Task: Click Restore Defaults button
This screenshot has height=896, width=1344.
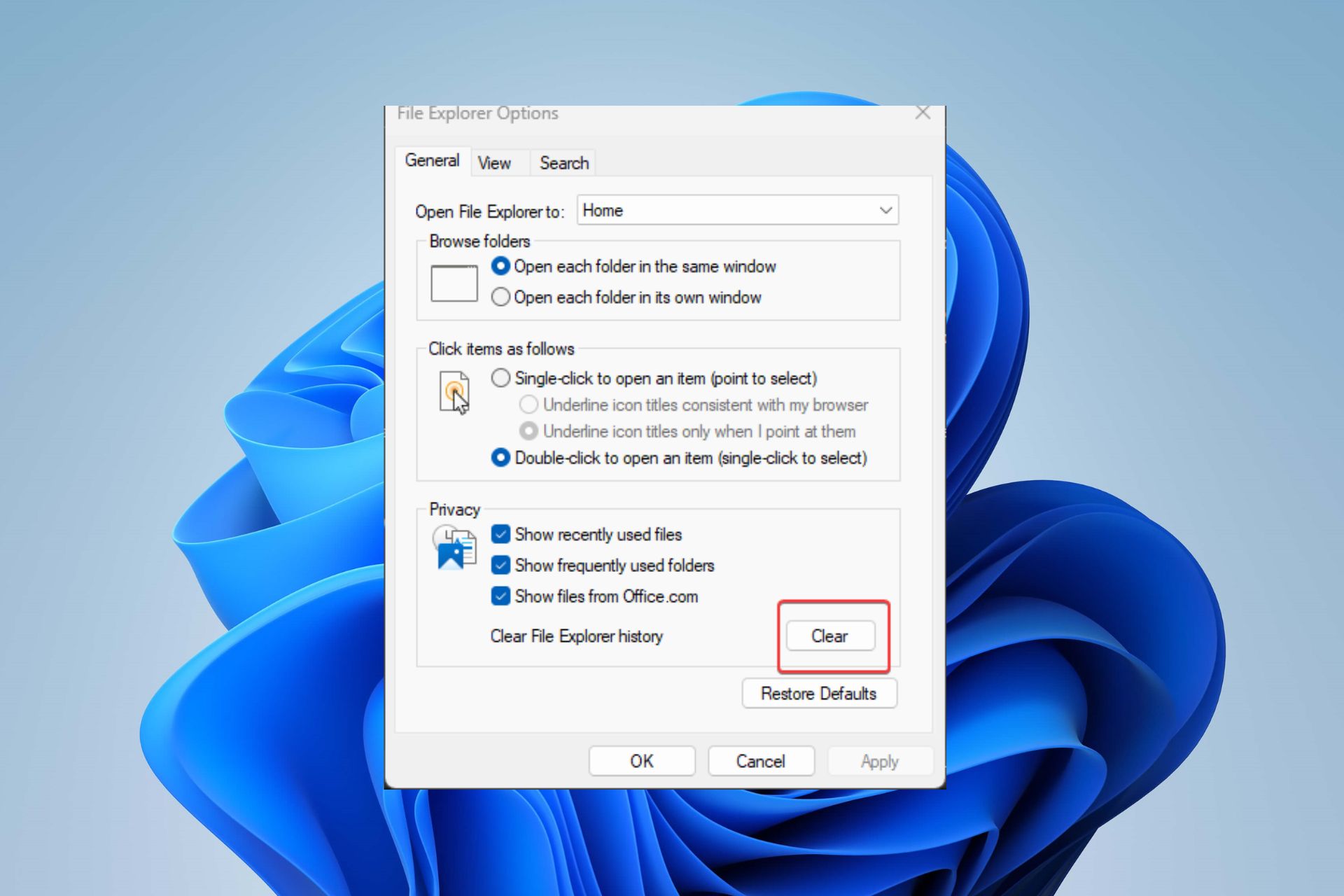Action: click(x=819, y=694)
